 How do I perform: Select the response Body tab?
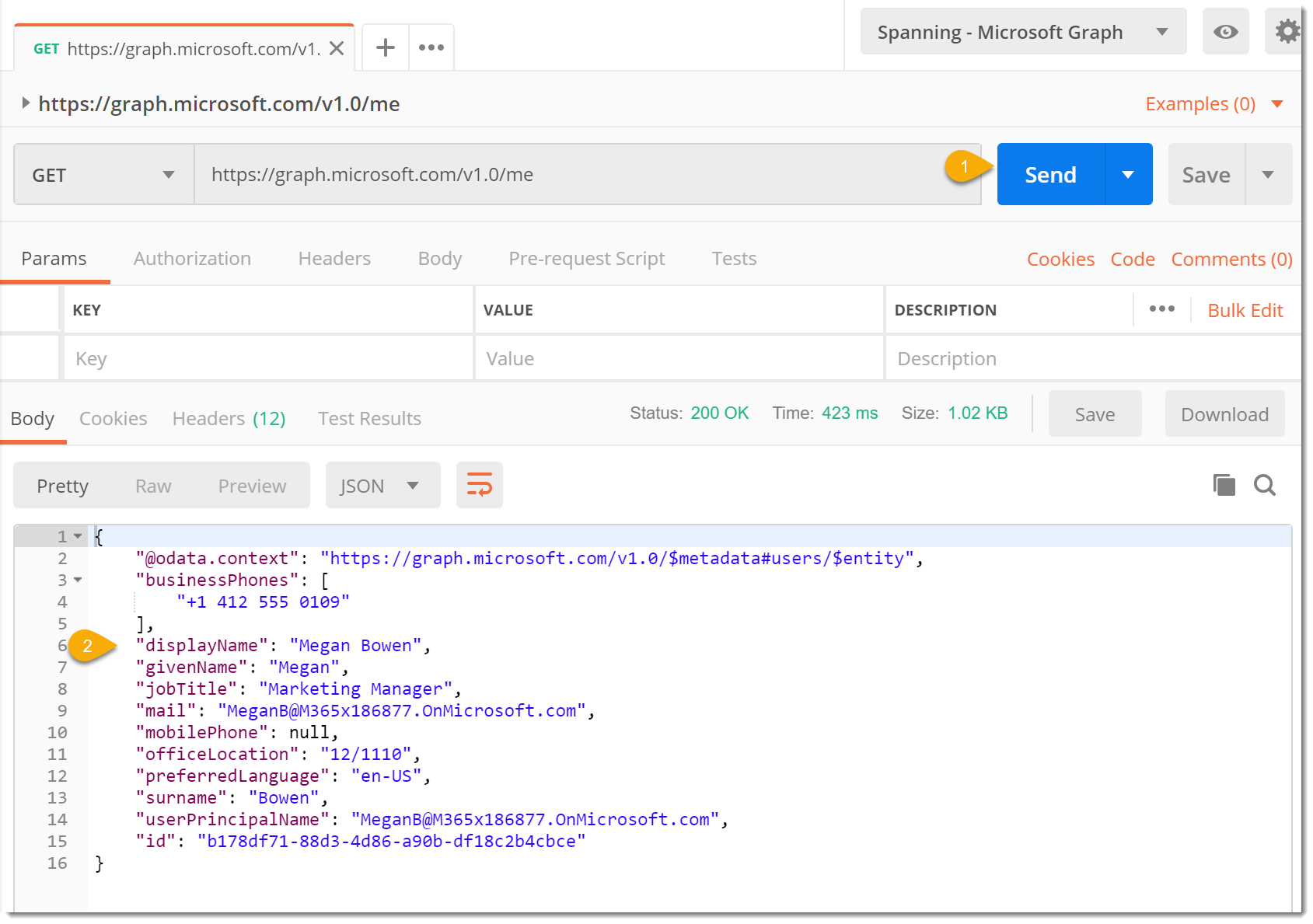coord(33,419)
